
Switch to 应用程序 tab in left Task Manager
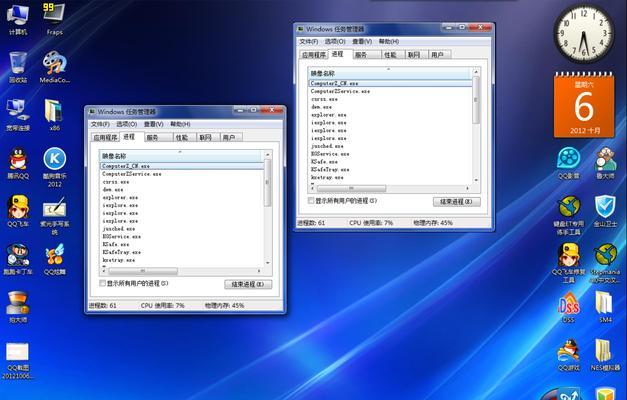[105, 138]
